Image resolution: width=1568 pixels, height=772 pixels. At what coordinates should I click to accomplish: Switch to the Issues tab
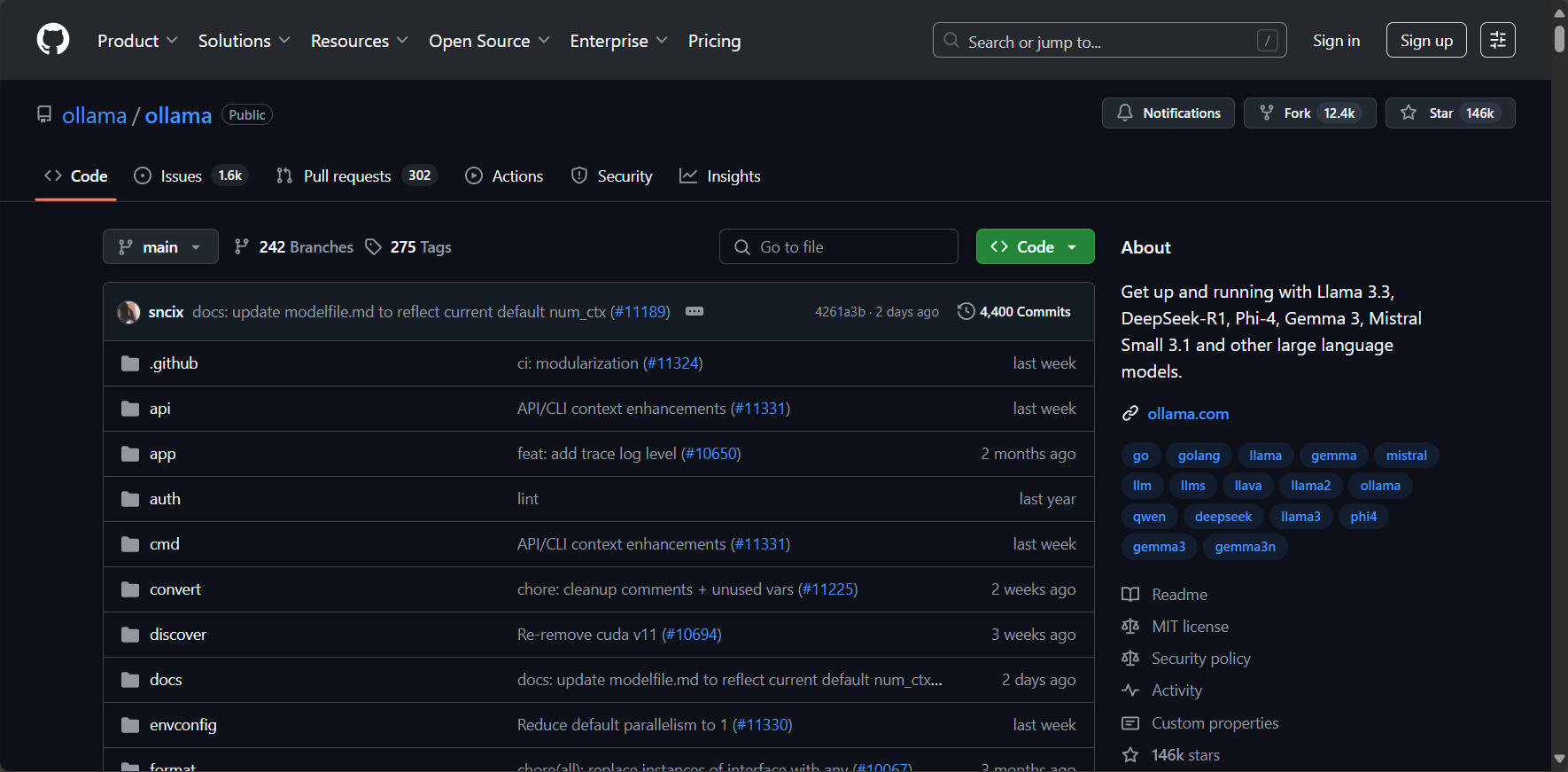click(x=190, y=175)
